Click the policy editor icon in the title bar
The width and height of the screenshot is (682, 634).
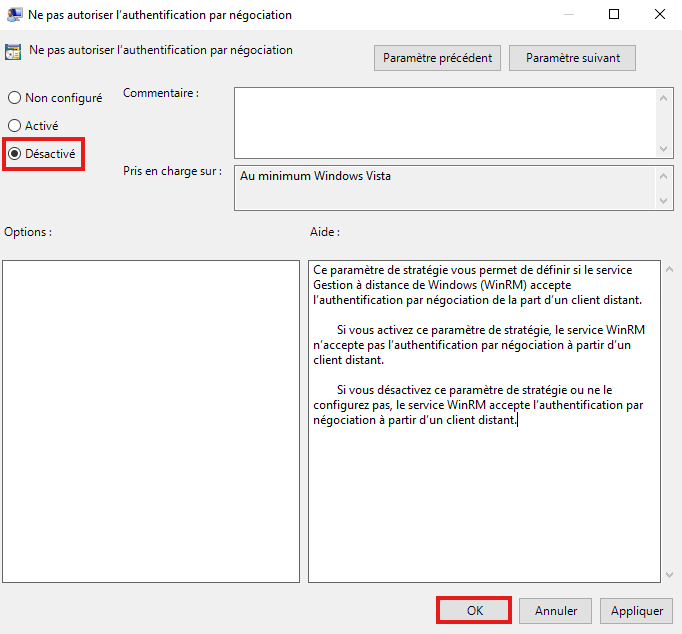(13, 15)
